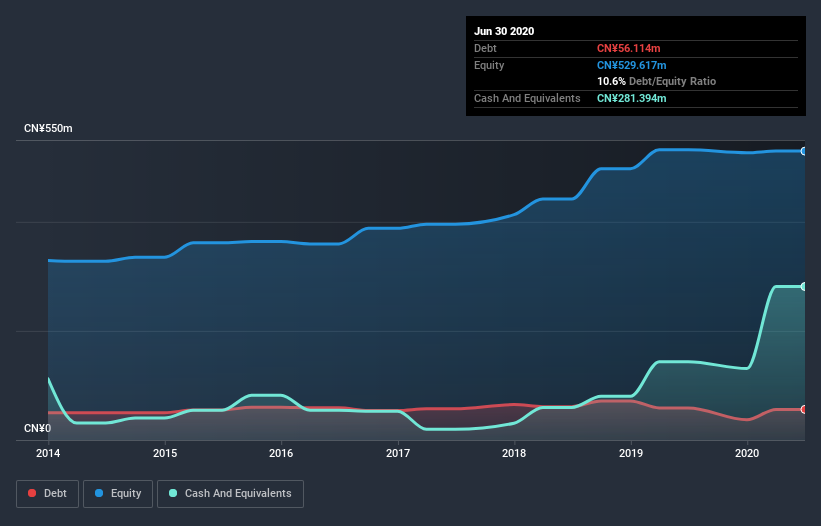The width and height of the screenshot is (821, 526).
Task: Click Cash And Equivalents label in tooltip
Action: [x=527, y=98]
